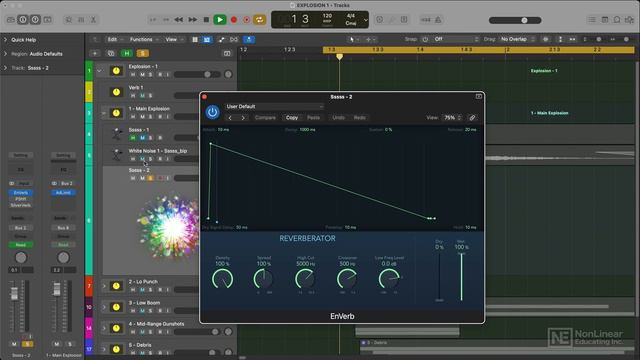Click the Redo button in EnVerb
640x360 pixels.
pos(360,118)
